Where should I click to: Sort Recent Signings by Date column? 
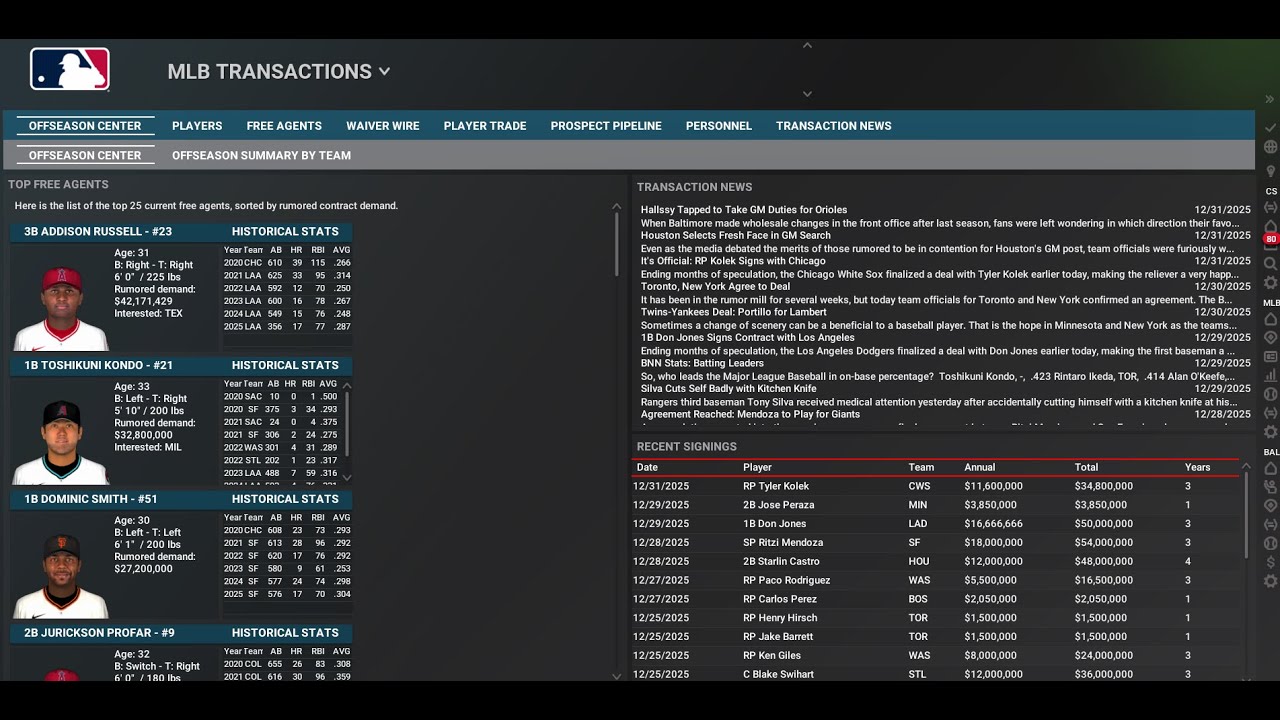[647, 467]
